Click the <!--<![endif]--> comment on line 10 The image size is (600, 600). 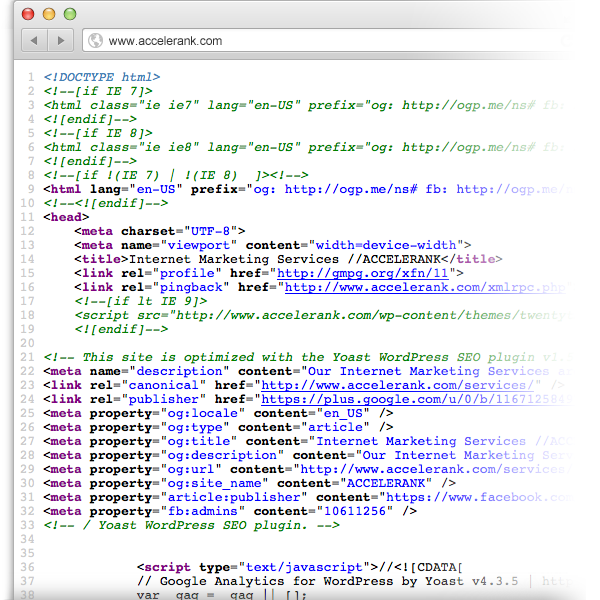[105, 203]
